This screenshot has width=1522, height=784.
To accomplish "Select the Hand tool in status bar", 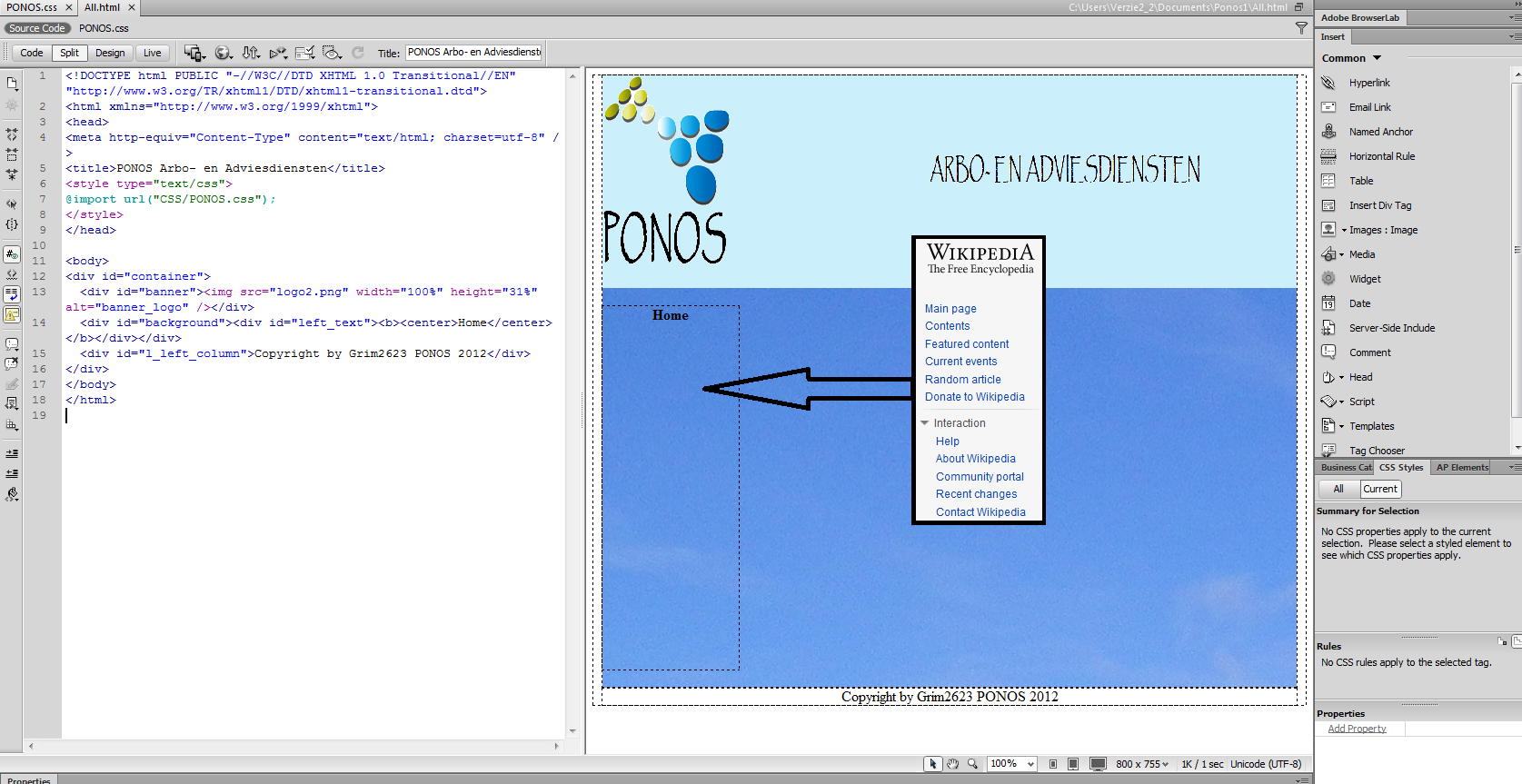I will pos(952,764).
